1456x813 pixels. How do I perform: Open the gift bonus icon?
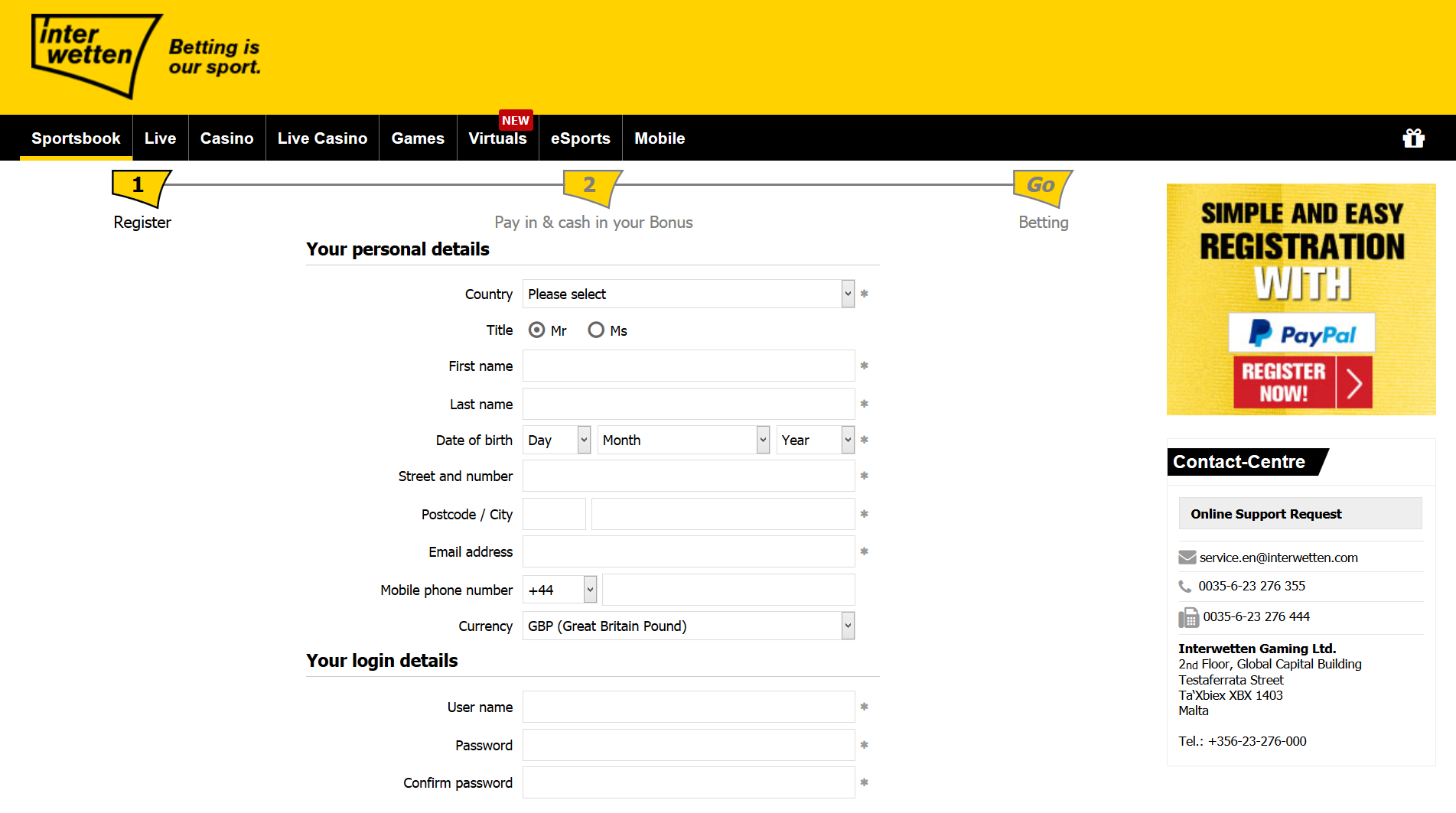(x=1413, y=138)
